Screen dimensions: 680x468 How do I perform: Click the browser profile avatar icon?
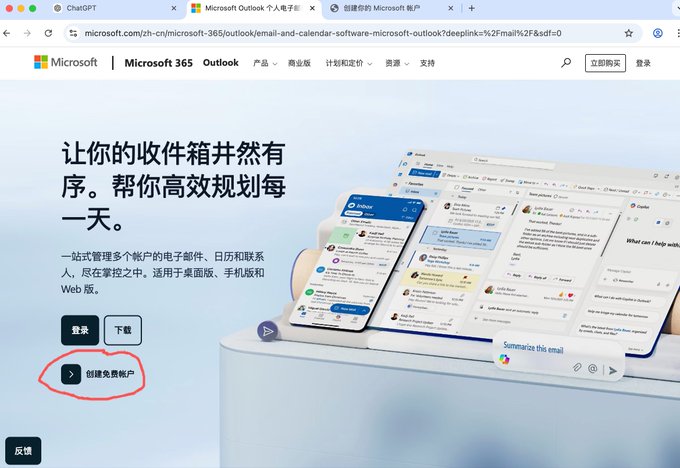click(657, 33)
